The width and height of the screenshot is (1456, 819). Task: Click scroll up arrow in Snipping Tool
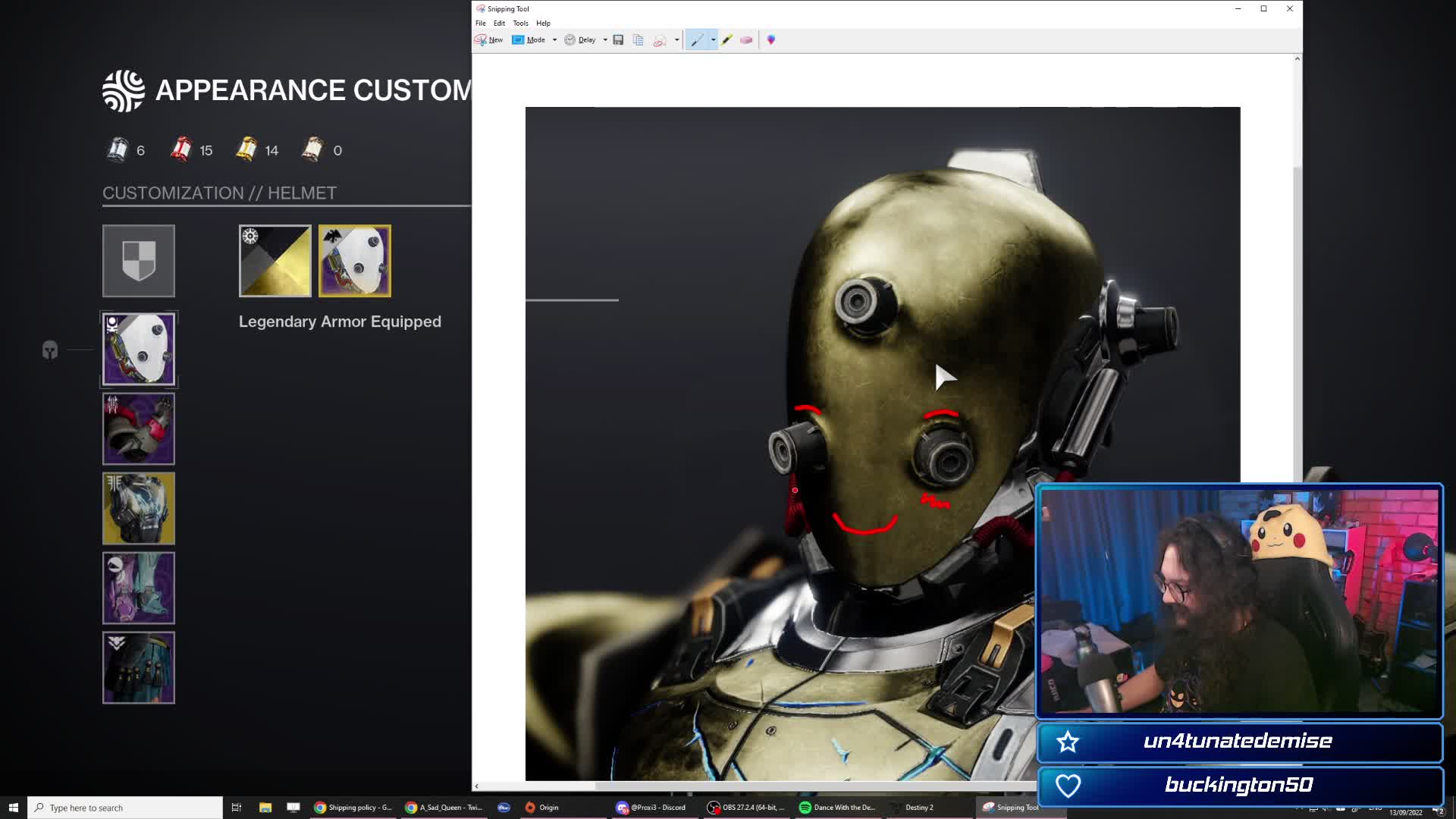pyautogui.click(x=1298, y=58)
